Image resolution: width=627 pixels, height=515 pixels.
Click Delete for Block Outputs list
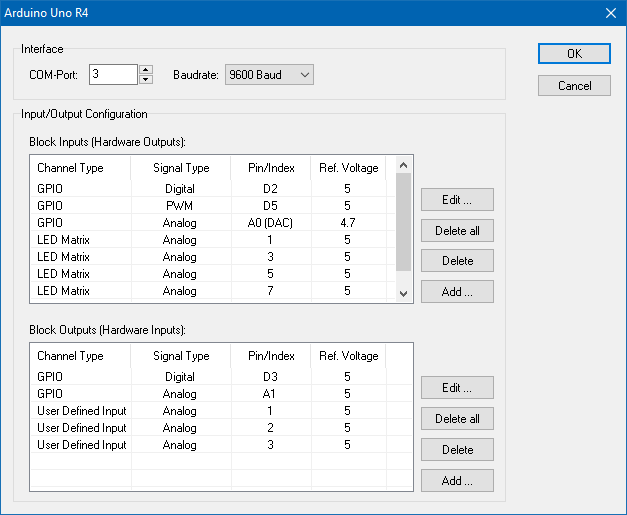457,450
